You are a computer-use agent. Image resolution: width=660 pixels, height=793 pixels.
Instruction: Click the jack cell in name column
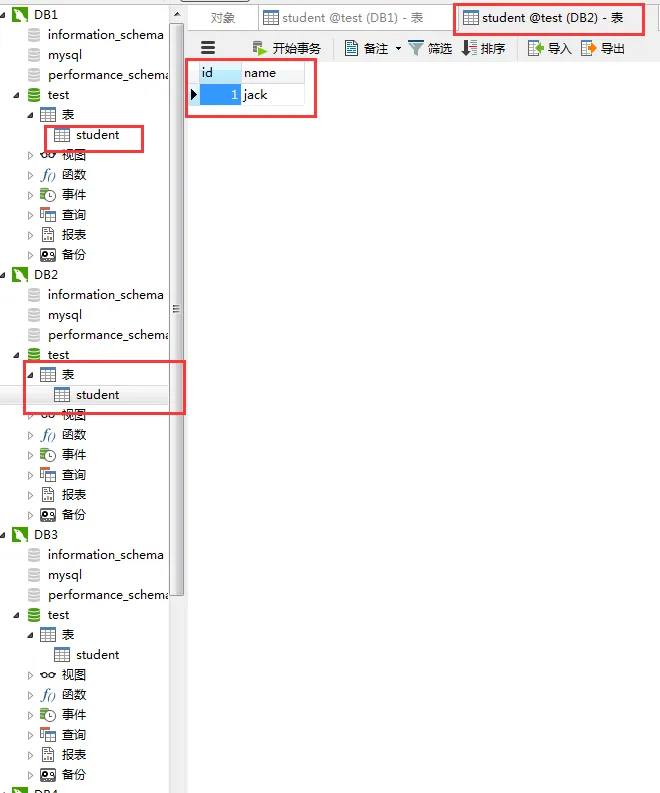(273, 95)
